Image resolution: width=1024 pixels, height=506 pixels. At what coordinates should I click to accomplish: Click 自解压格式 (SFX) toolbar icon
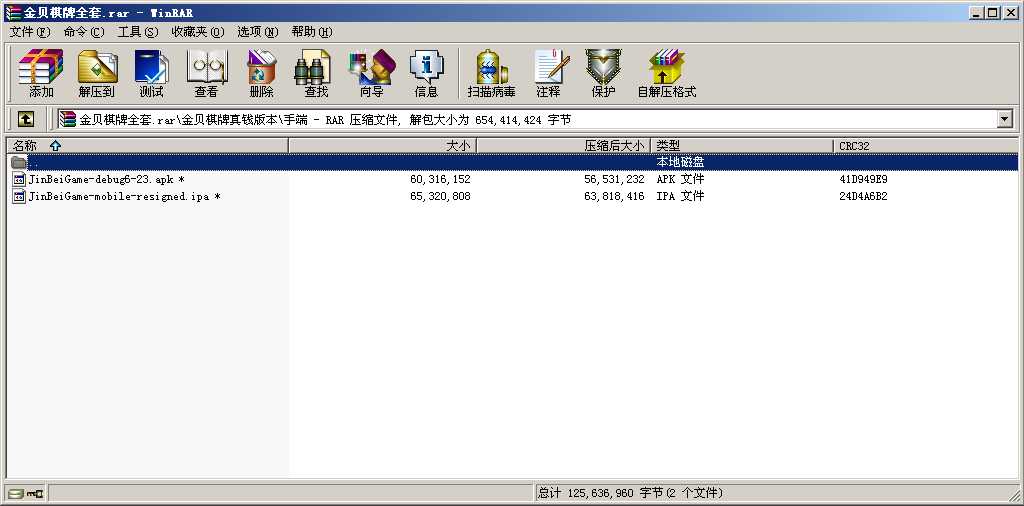tap(667, 72)
